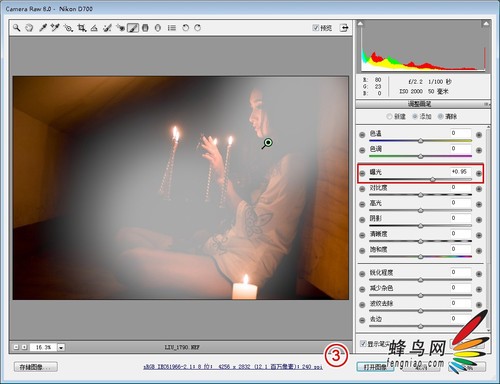Click the 对比度 contrast value field
This screenshot has height=384, width=500.
coord(461,187)
